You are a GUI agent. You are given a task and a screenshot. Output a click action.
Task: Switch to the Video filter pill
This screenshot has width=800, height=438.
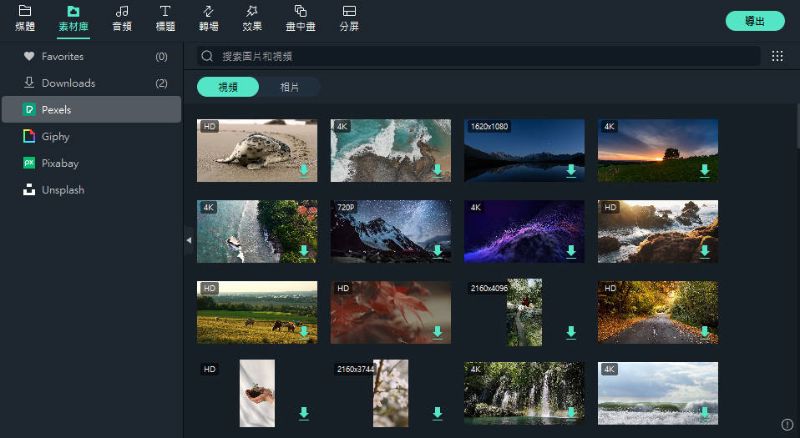click(x=228, y=87)
